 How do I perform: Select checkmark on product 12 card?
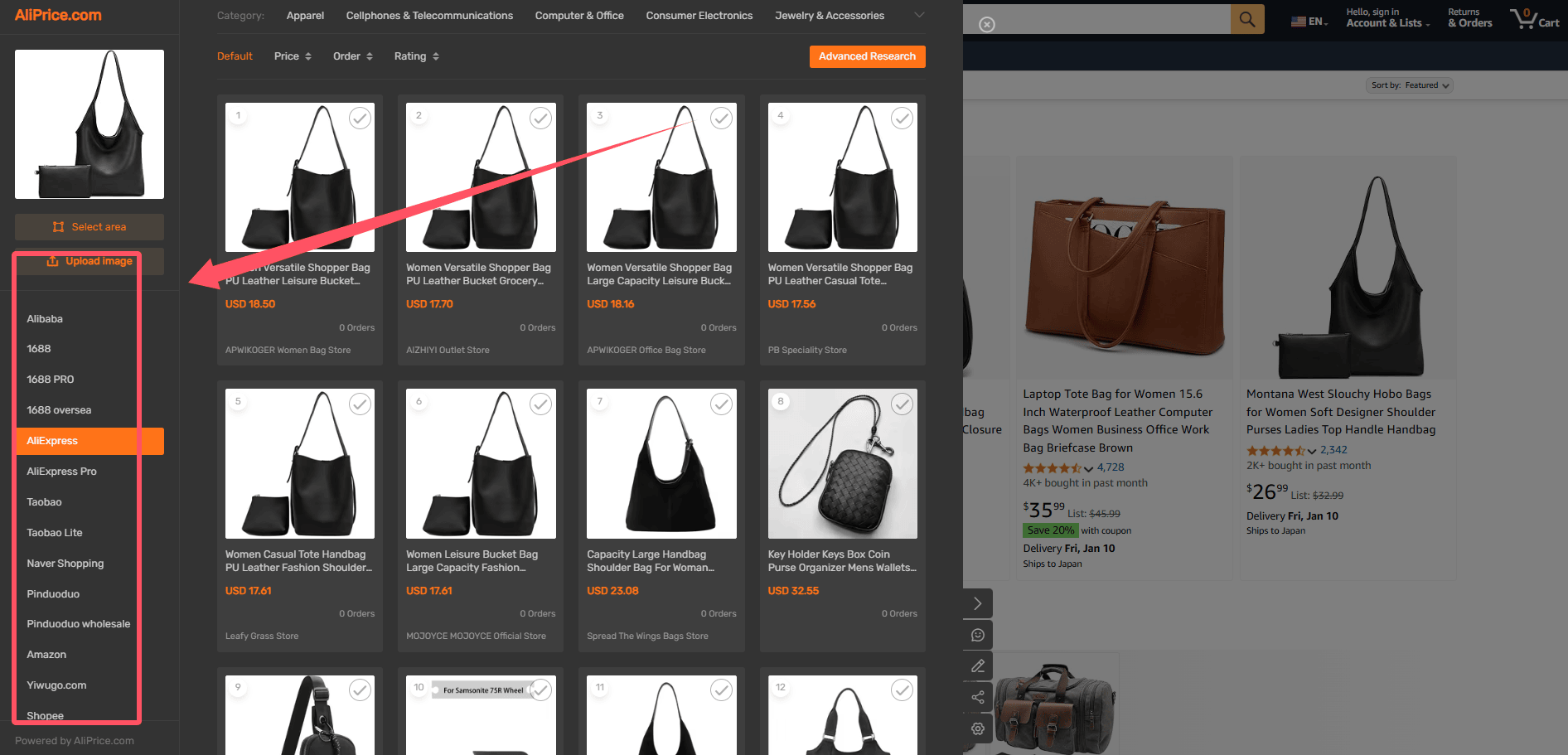tap(903, 690)
